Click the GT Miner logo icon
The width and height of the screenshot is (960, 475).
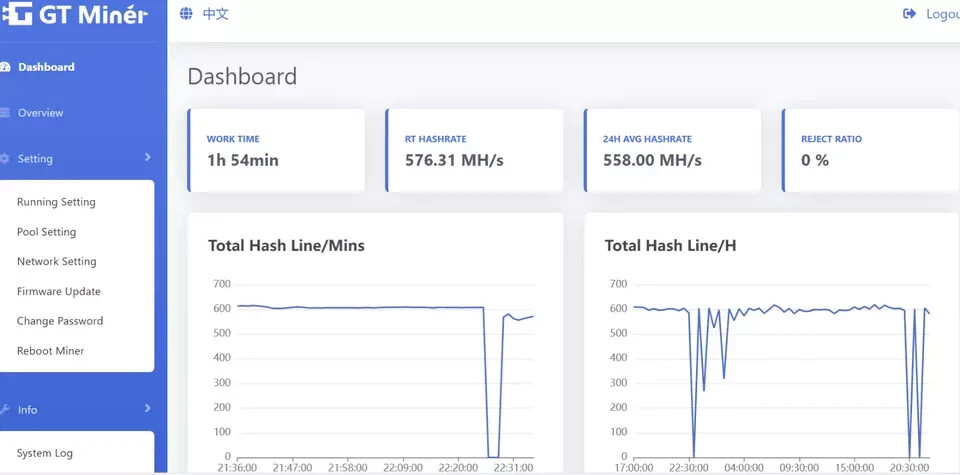pos(17,16)
